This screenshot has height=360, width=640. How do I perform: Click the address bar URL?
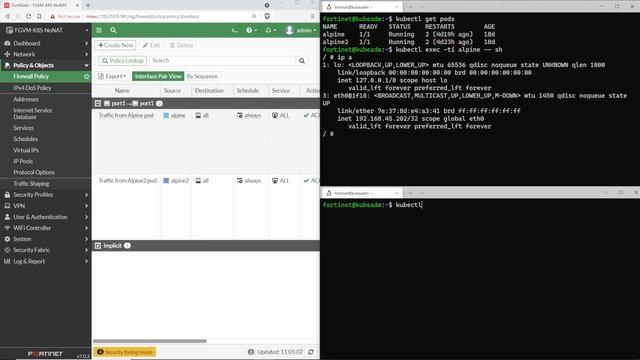point(142,16)
